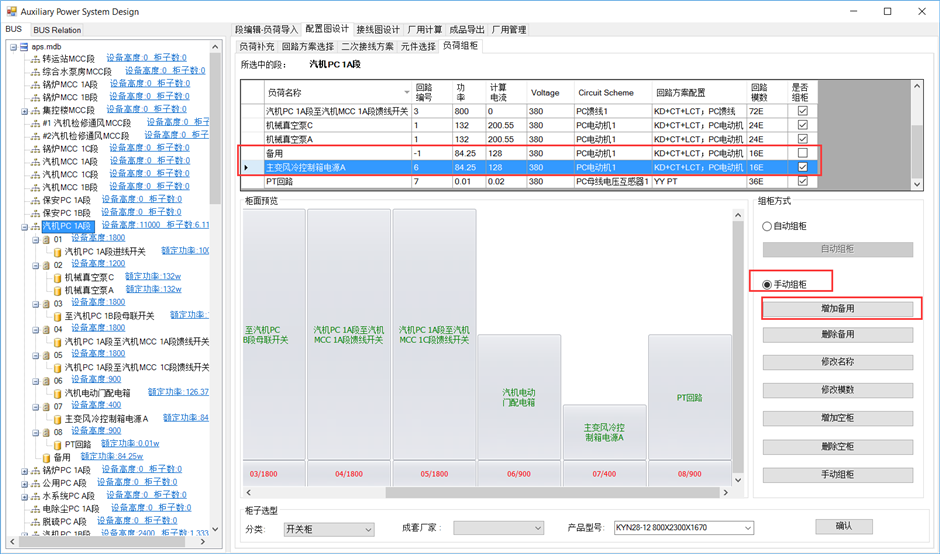Image resolution: width=940 pixels, height=554 pixels.
Task: Click the 汽机电动门配电箱 device icon in tree
Action: coord(58,393)
